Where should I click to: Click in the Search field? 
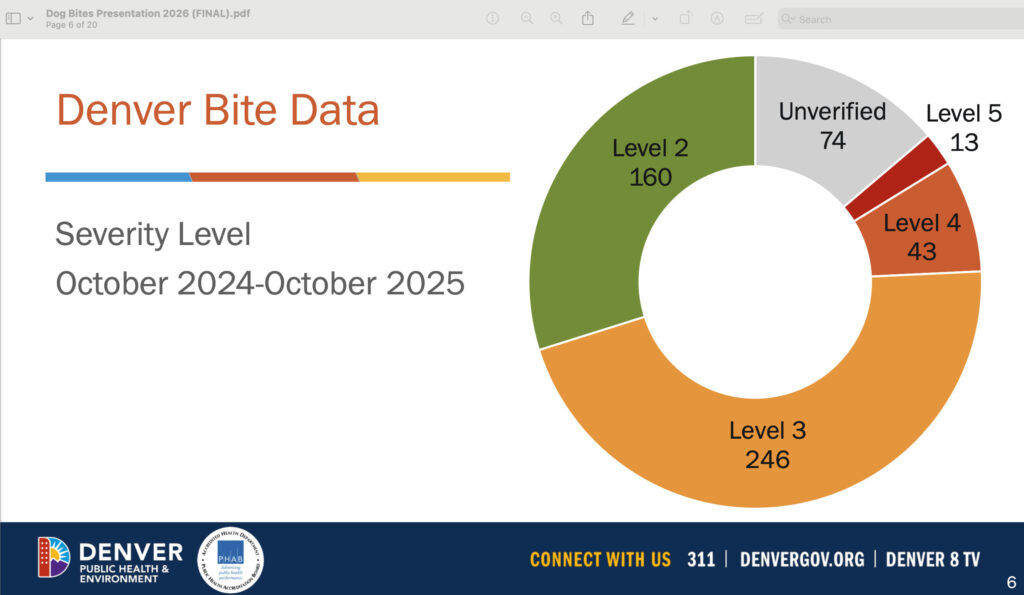pyautogui.click(x=900, y=19)
